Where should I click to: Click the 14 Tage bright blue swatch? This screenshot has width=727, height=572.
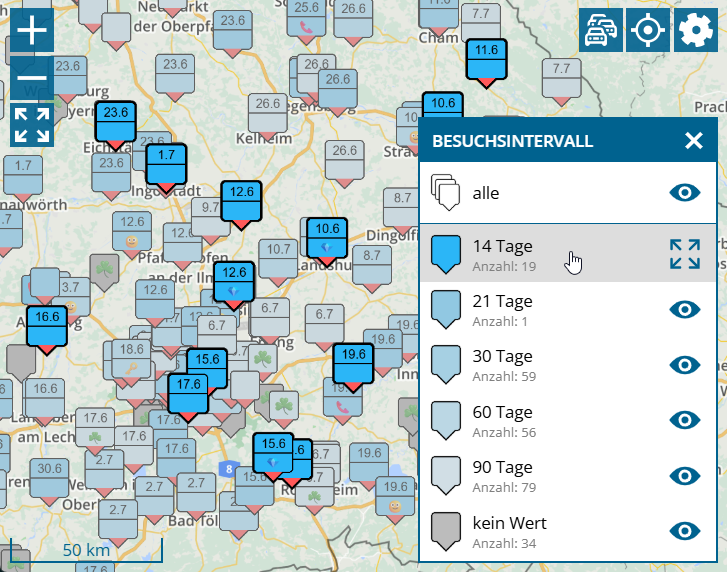[x=446, y=254]
